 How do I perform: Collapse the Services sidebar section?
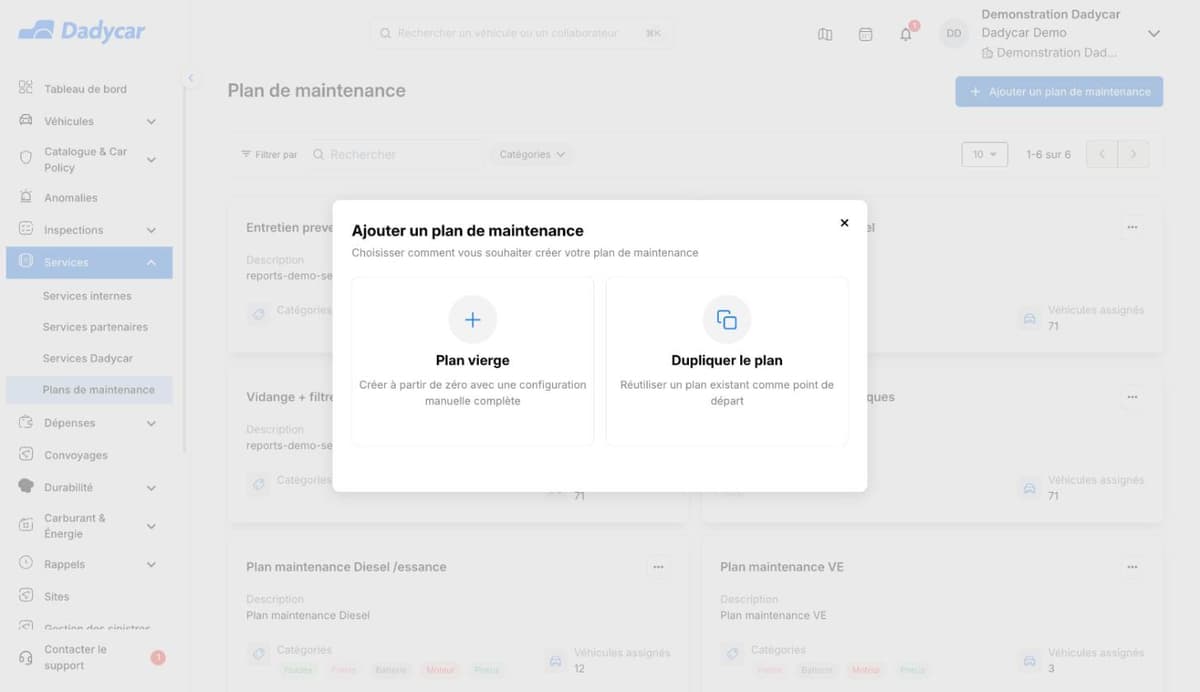[x=151, y=262]
